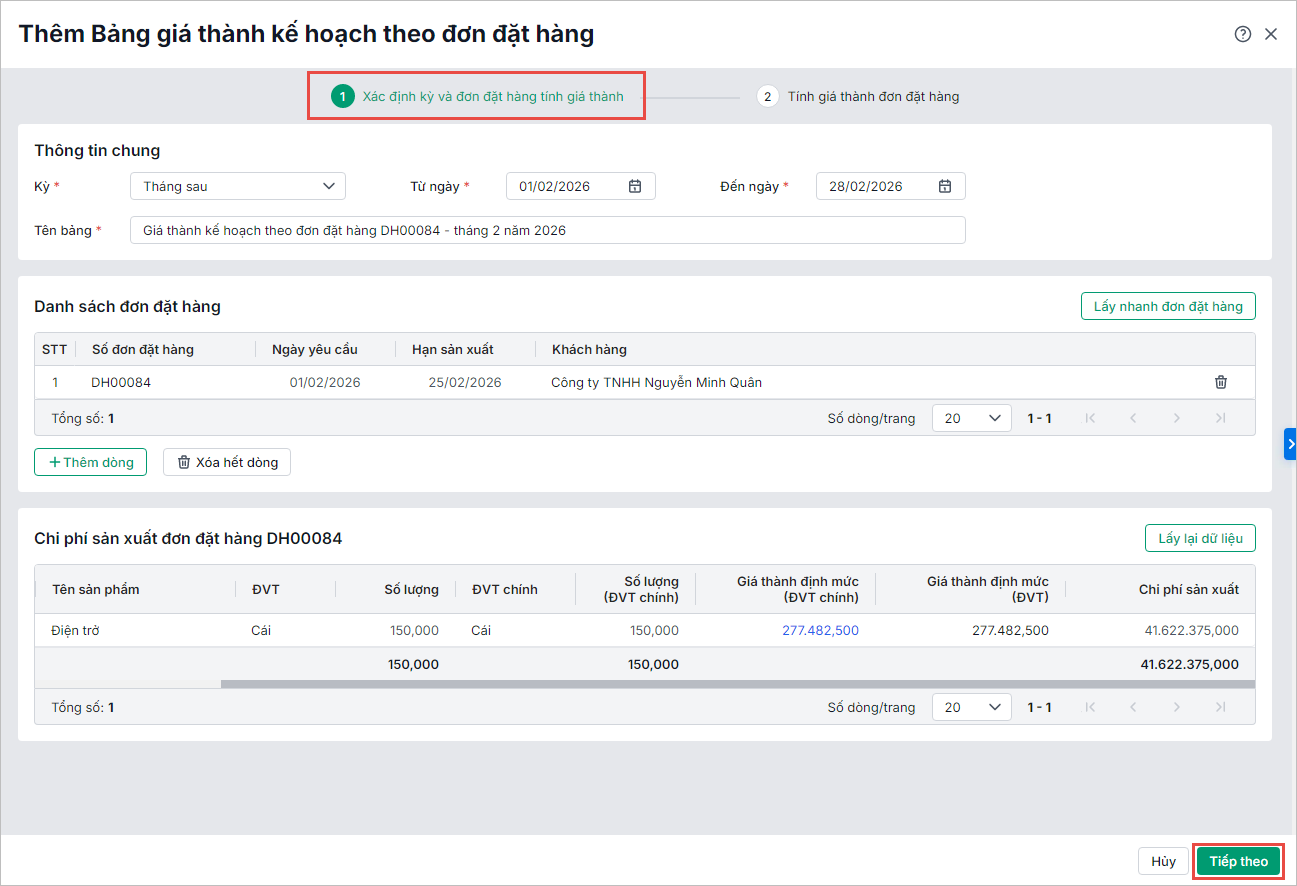Screen dimensions: 1297x886
Task: Click the Thêm dòng button
Action: (91, 462)
